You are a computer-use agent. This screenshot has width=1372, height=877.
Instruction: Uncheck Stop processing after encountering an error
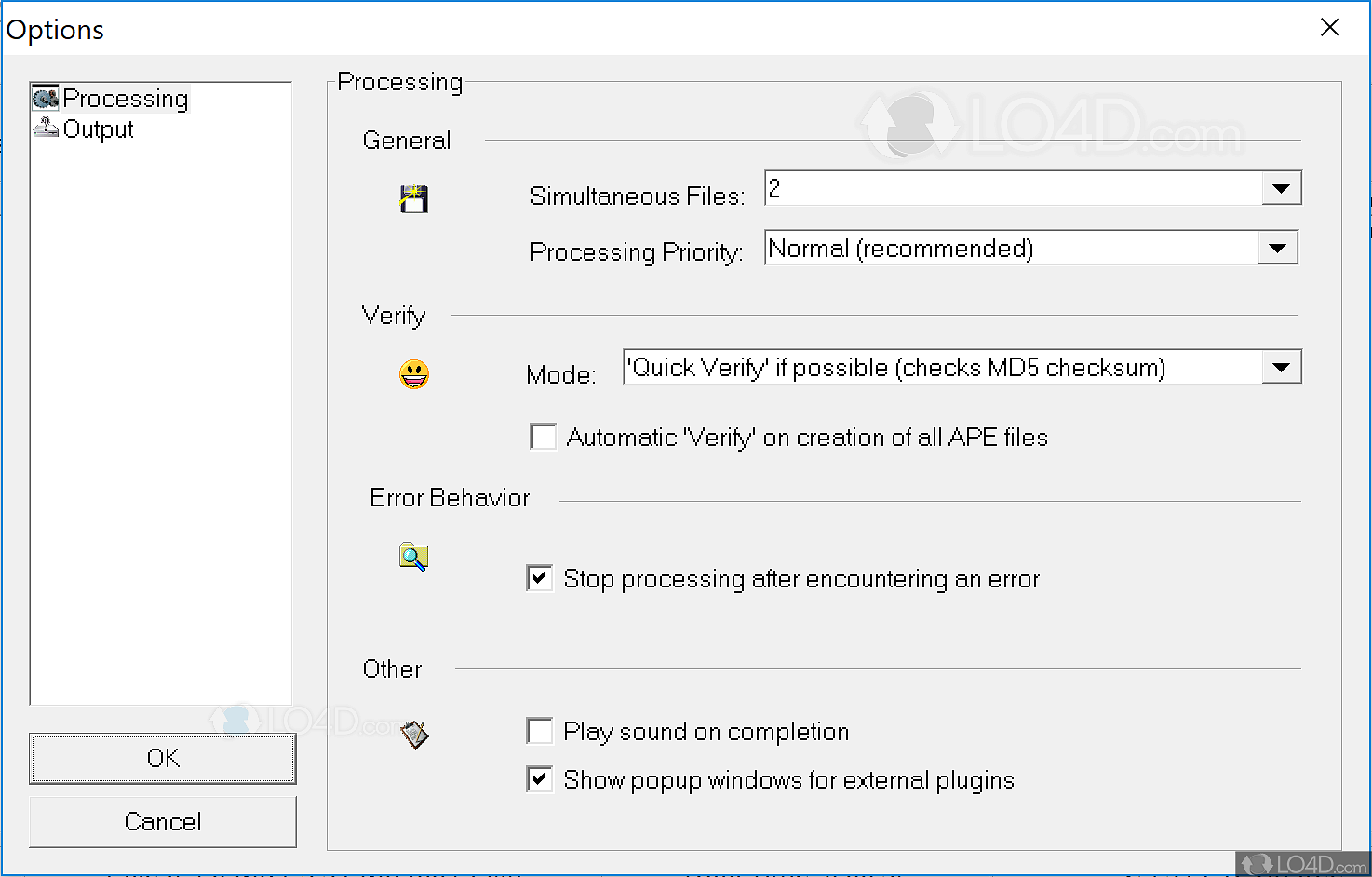540,578
